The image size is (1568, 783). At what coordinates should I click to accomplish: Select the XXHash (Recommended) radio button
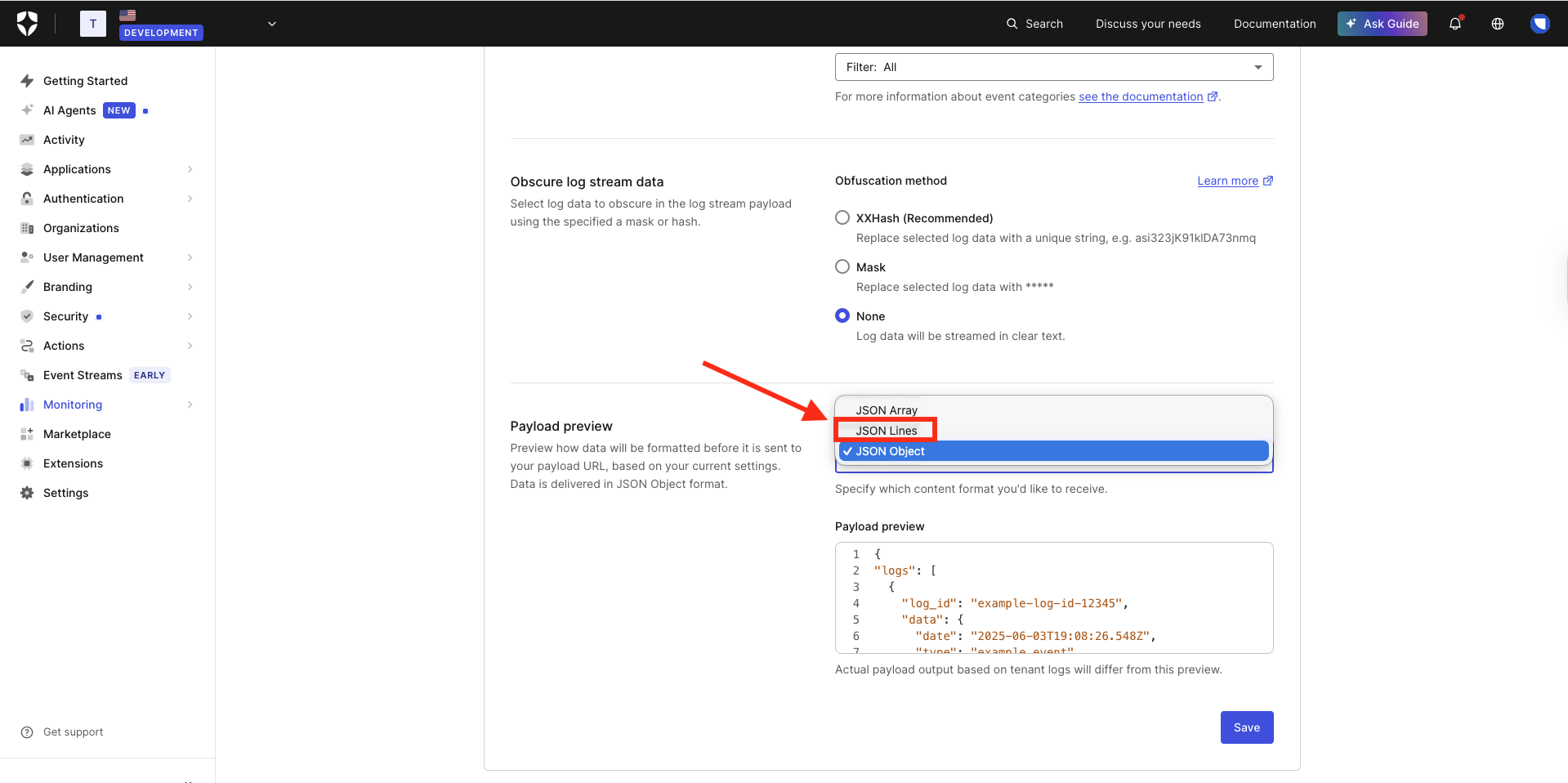point(842,217)
